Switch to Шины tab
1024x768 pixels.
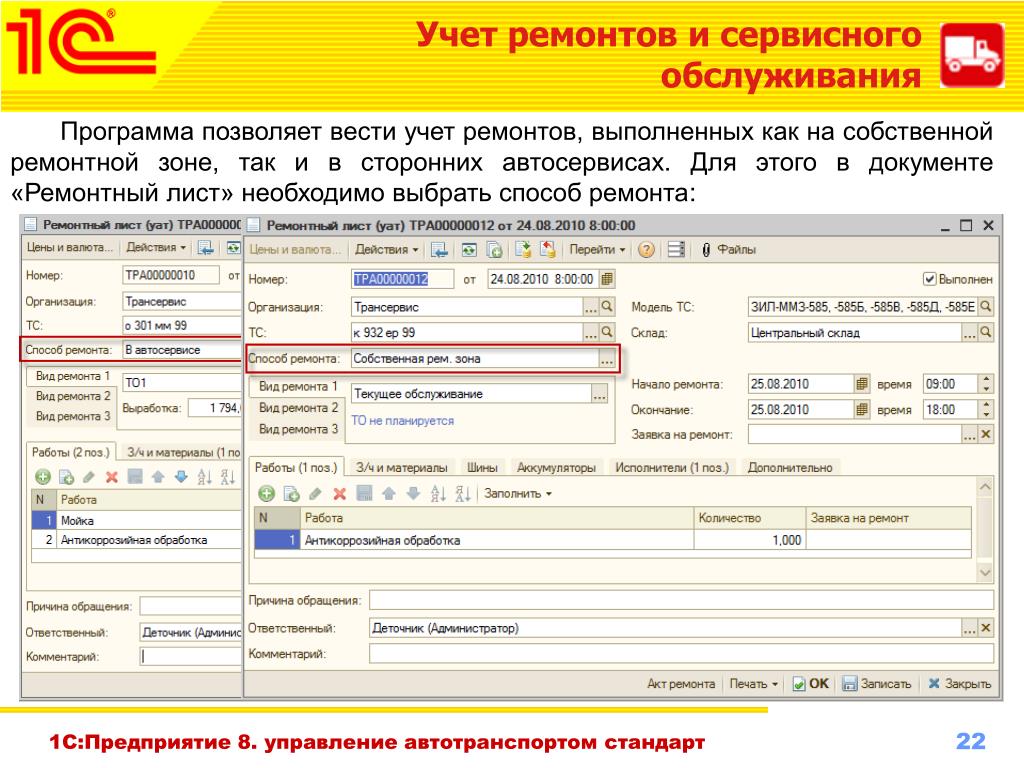tap(482, 468)
